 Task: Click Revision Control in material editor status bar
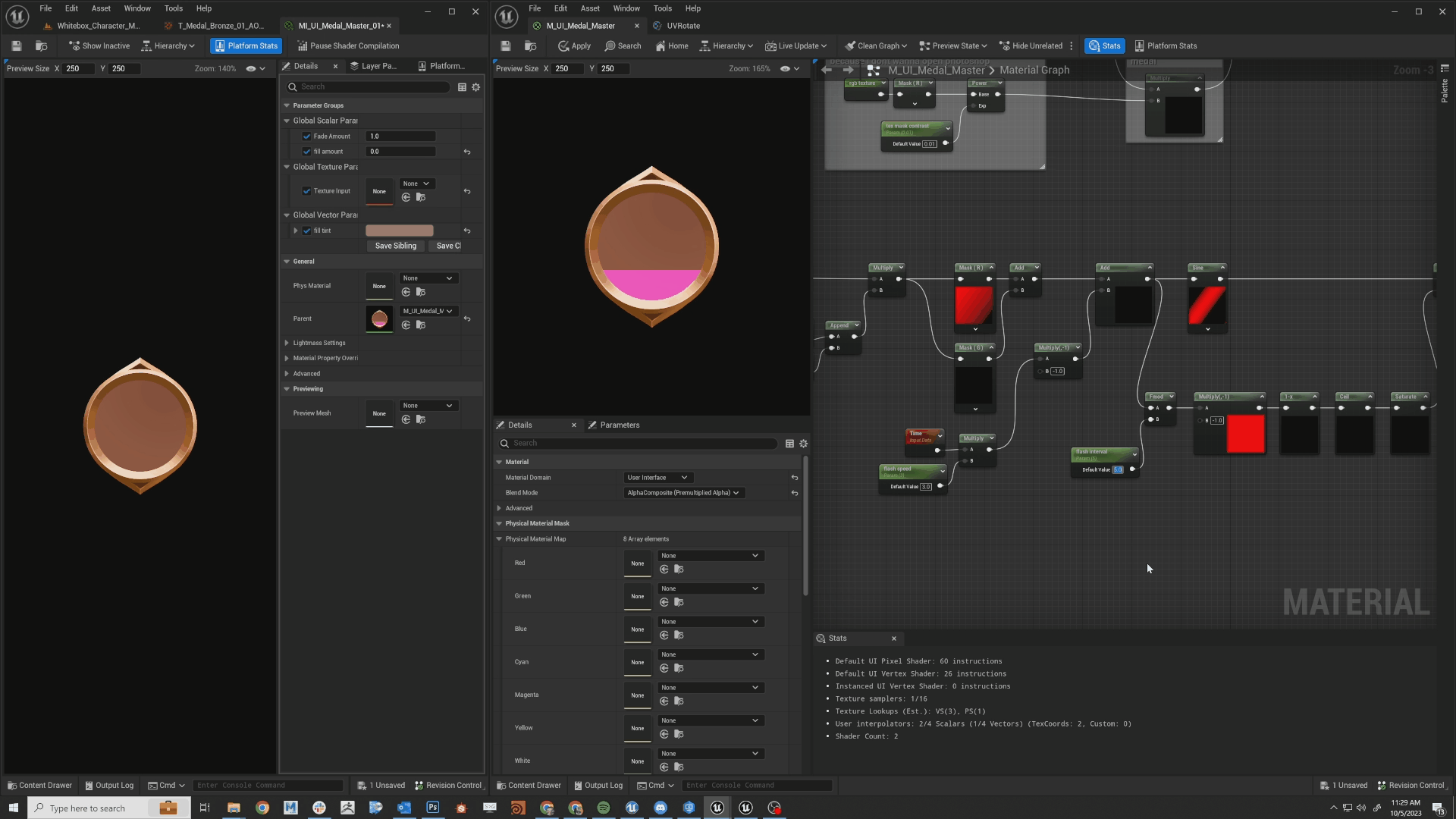click(x=1411, y=786)
